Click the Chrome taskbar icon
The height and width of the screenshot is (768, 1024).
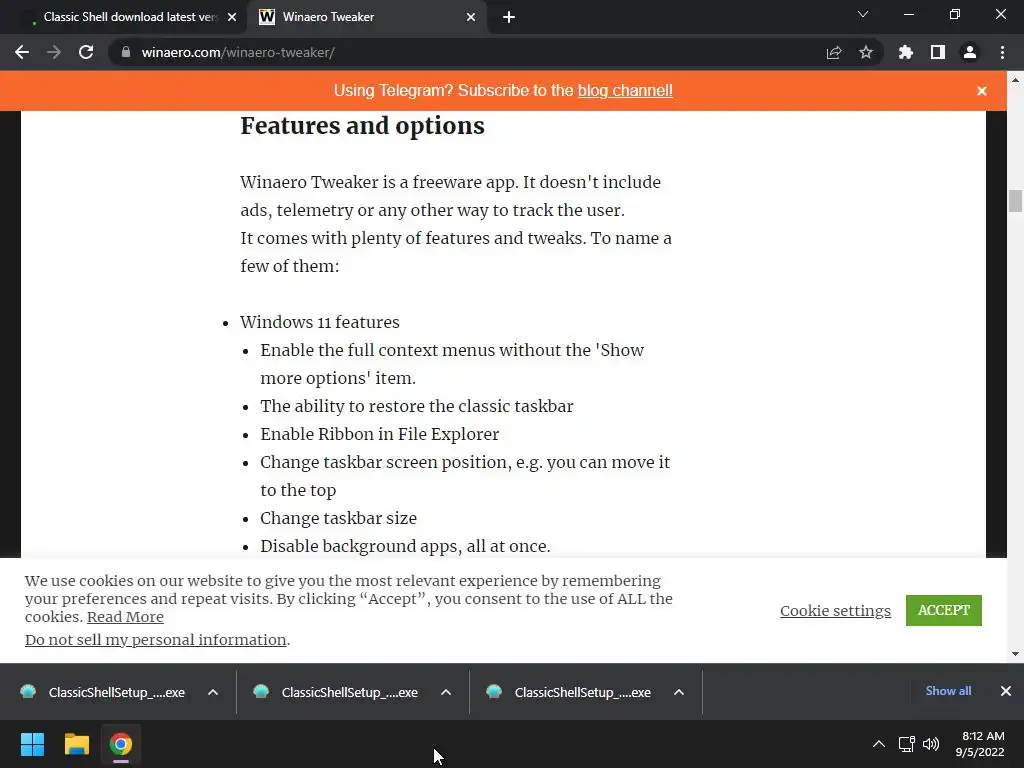point(121,744)
